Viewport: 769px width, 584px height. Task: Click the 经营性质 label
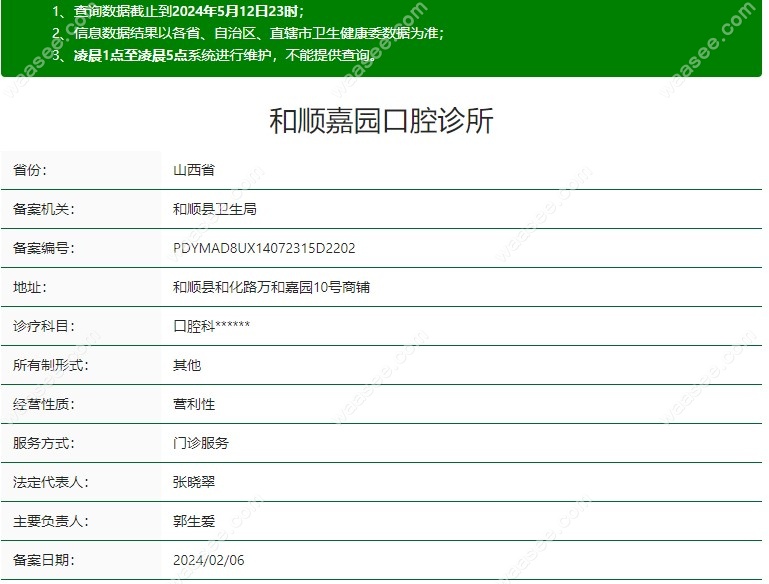tap(44, 404)
